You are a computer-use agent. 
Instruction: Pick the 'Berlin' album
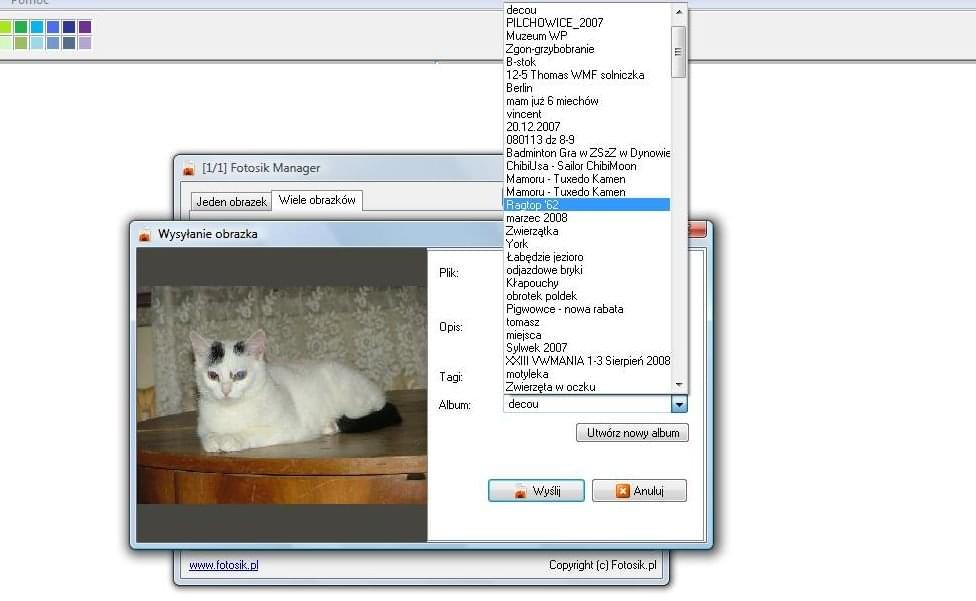(586, 88)
